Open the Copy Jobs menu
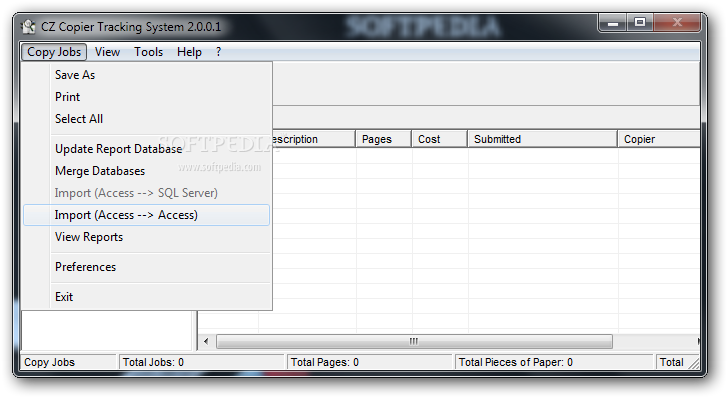Image resolution: width=728 pixels, height=398 pixels. pyautogui.click(x=54, y=52)
